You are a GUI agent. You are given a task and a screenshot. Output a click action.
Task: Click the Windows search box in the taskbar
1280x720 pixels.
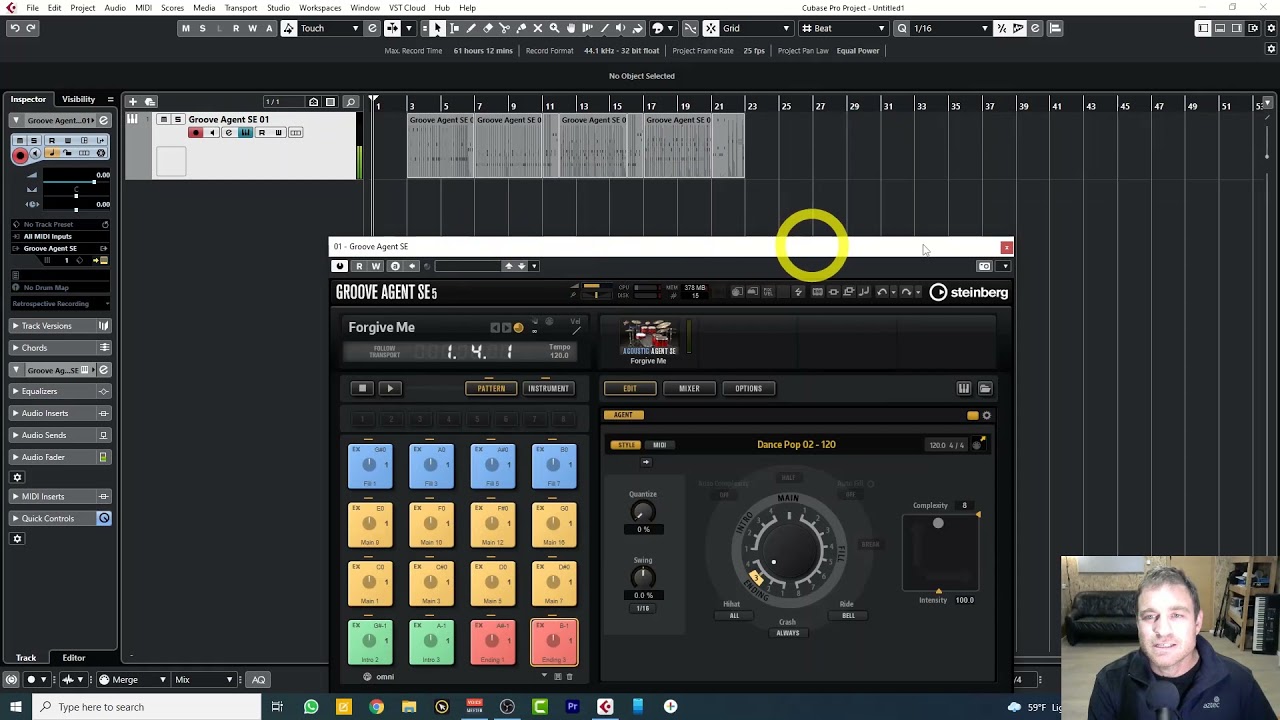pyautogui.click(x=146, y=707)
